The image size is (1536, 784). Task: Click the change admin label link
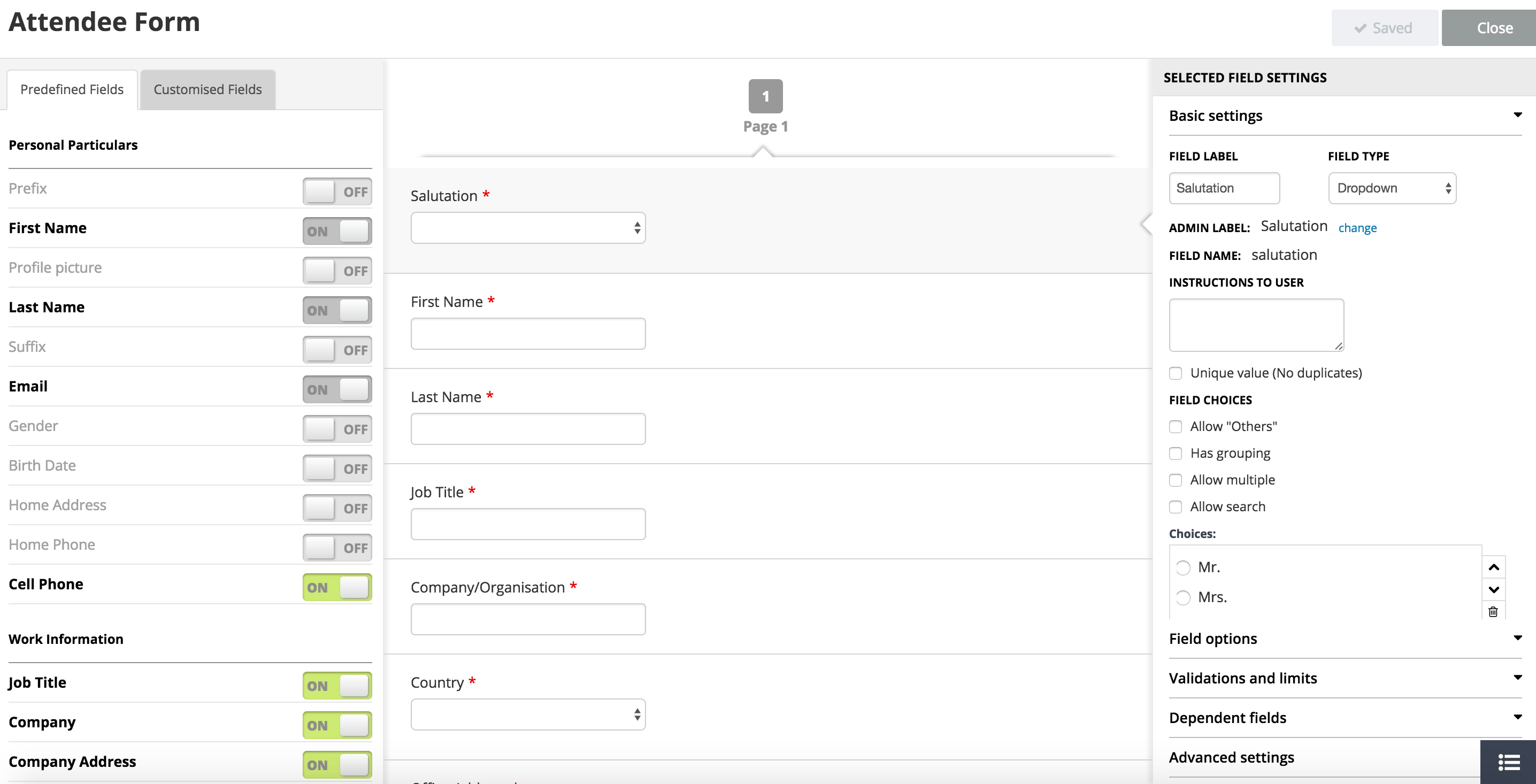pyautogui.click(x=1357, y=228)
